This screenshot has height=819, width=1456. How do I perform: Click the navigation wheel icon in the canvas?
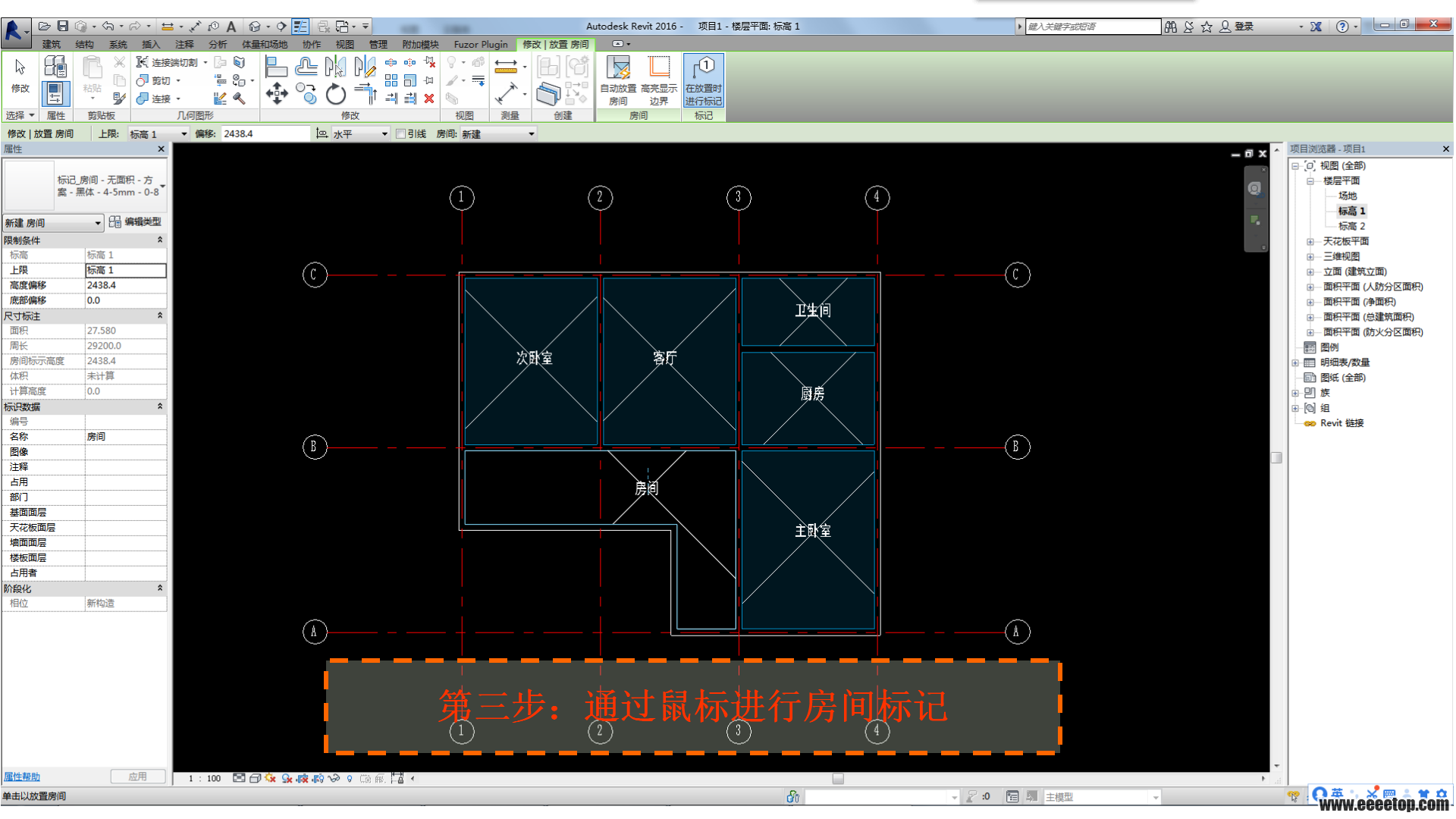click(1254, 189)
